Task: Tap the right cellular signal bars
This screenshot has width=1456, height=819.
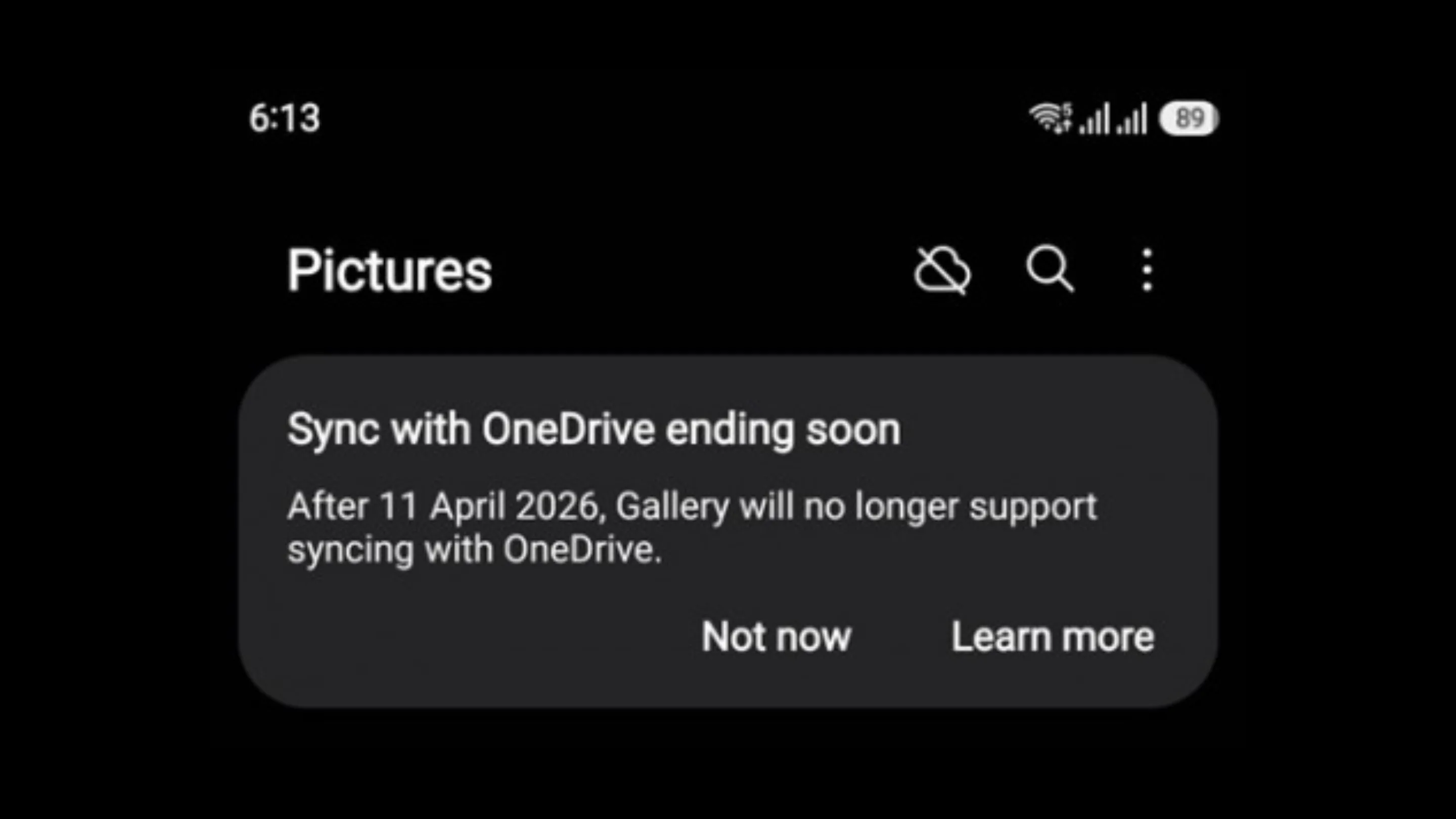Action: click(x=1131, y=119)
